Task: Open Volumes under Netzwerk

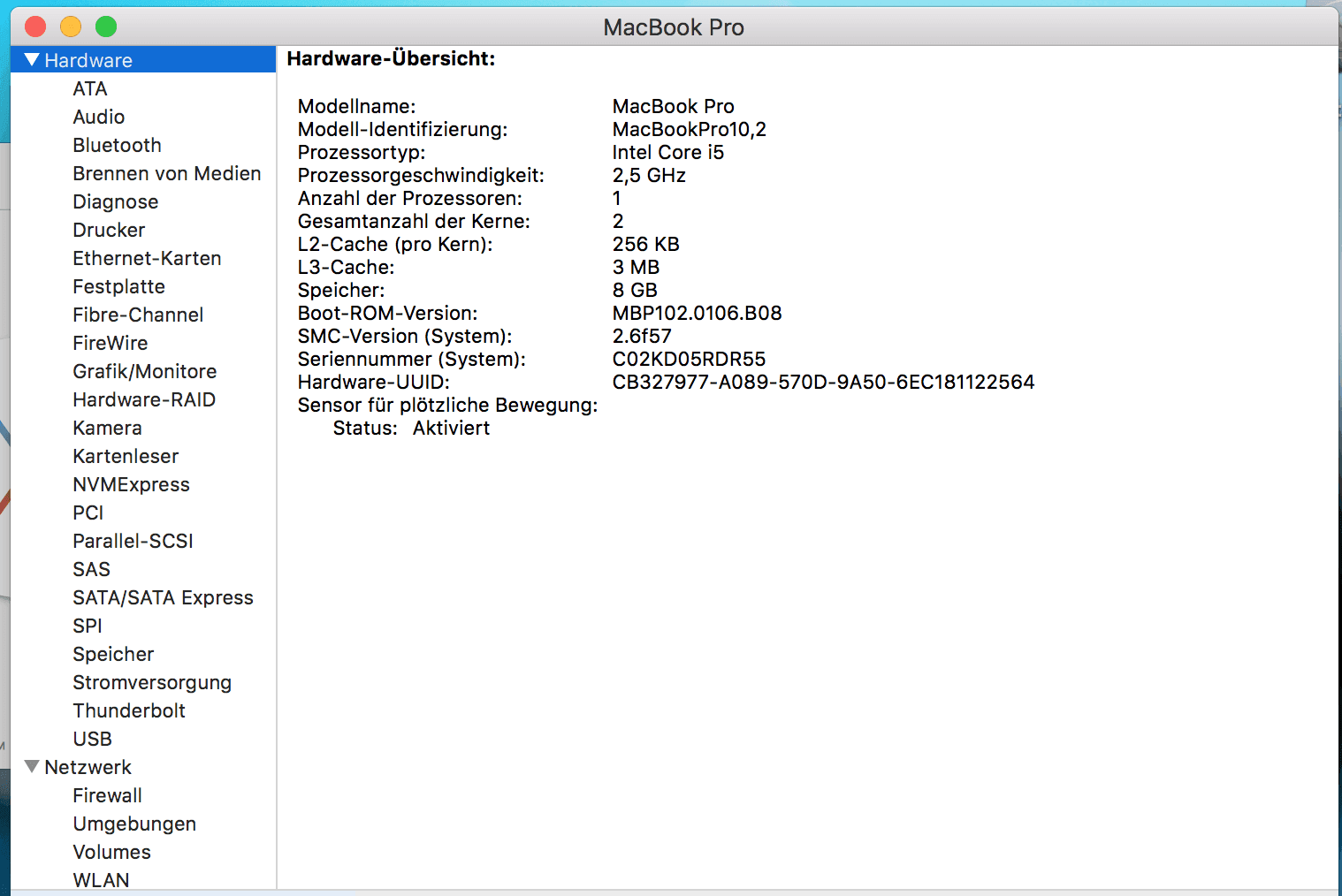Action: (x=111, y=852)
